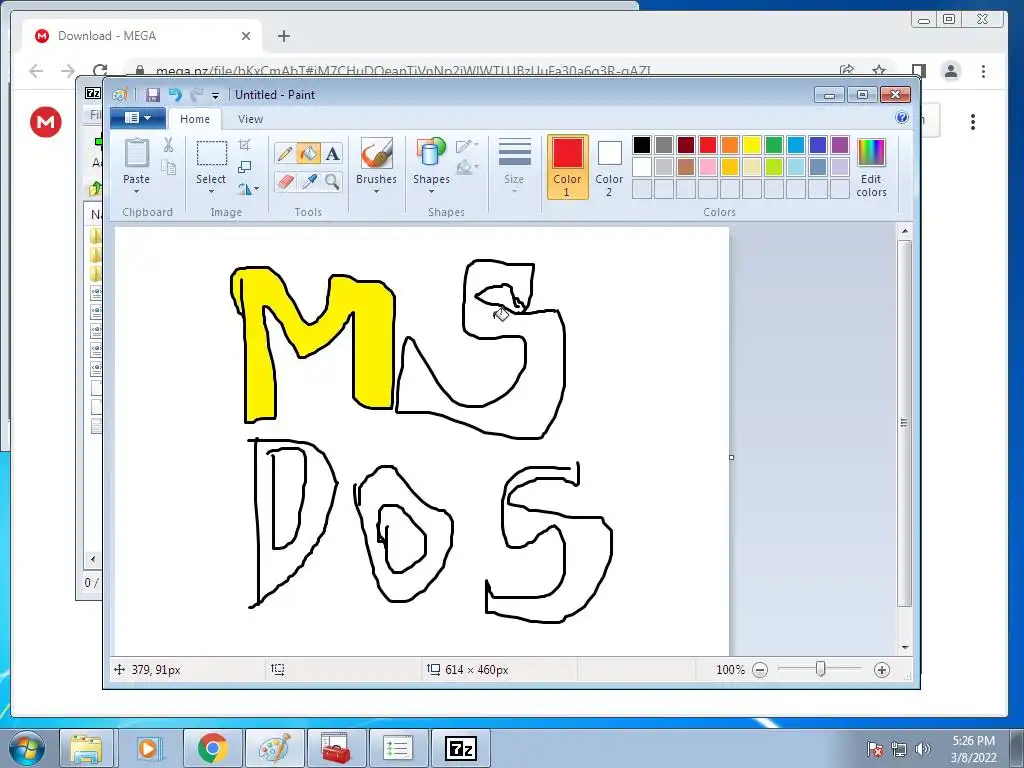This screenshot has height=768, width=1024.
Task: Click the zoom slider handle
Action: pyautogui.click(x=821, y=669)
